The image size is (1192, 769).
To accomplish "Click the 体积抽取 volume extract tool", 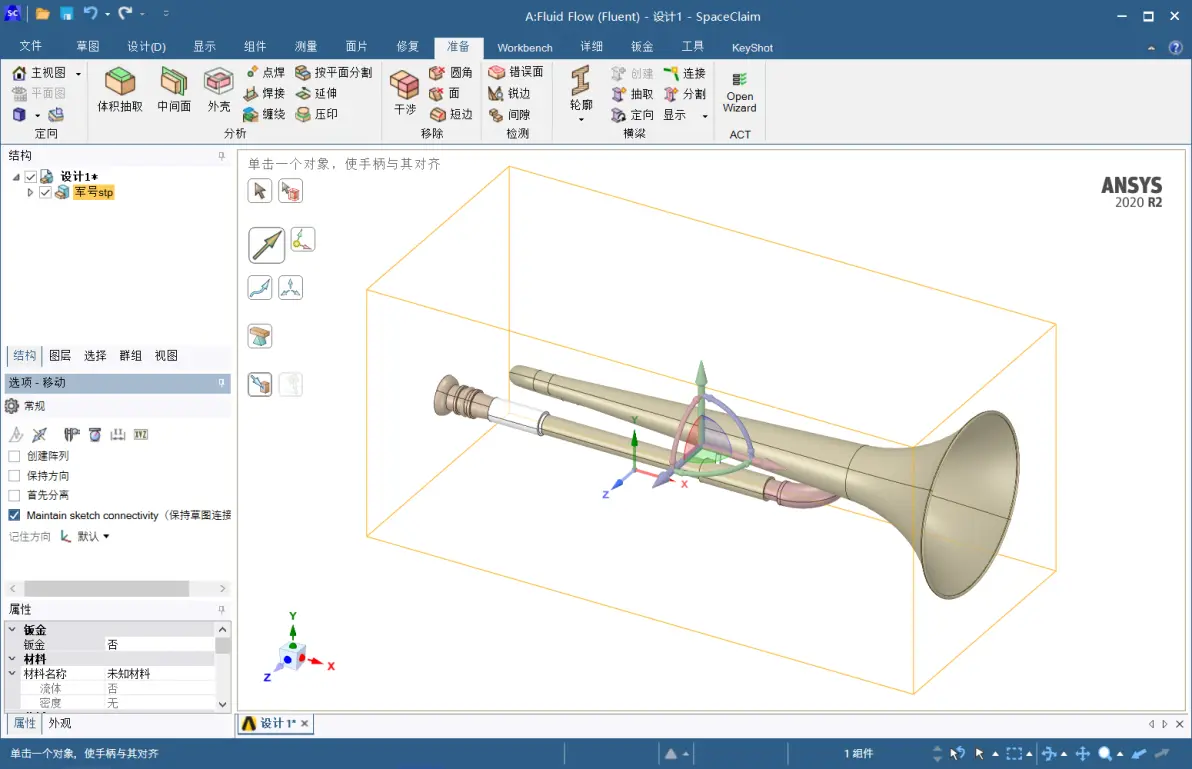I will pyautogui.click(x=119, y=90).
